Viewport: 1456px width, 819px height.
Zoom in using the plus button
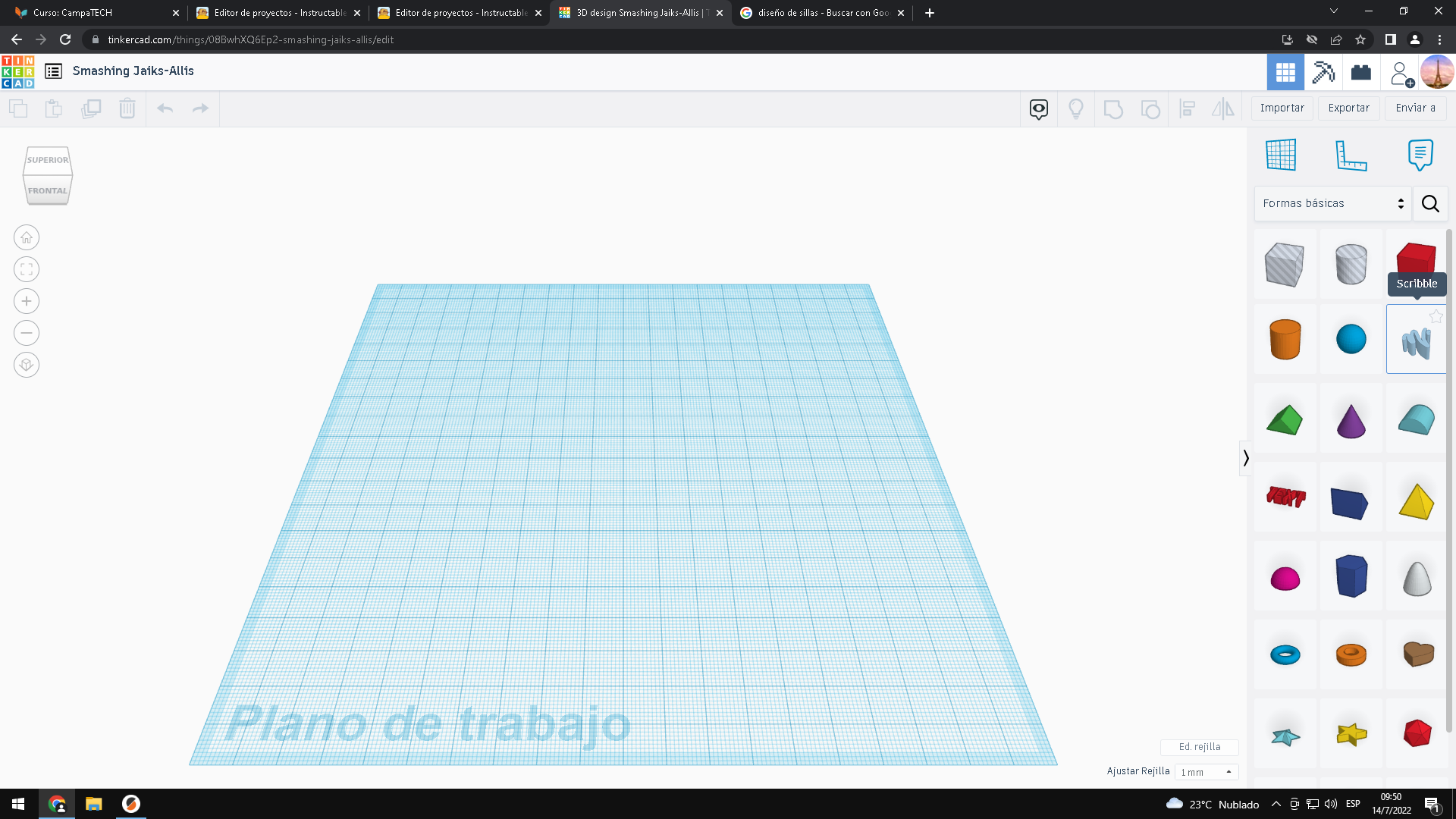click(x=26, y=301)
